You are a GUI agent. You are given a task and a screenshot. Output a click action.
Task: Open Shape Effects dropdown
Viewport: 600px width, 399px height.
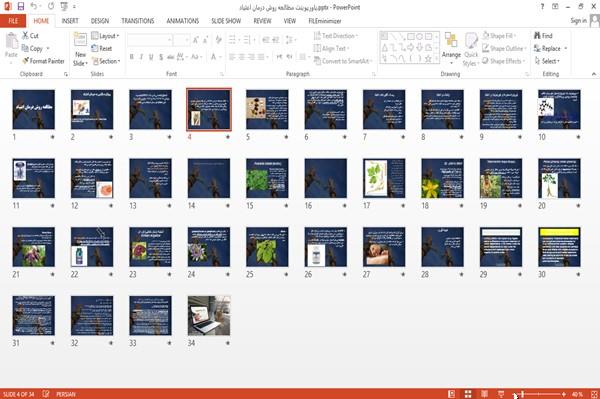pos(503,61)
